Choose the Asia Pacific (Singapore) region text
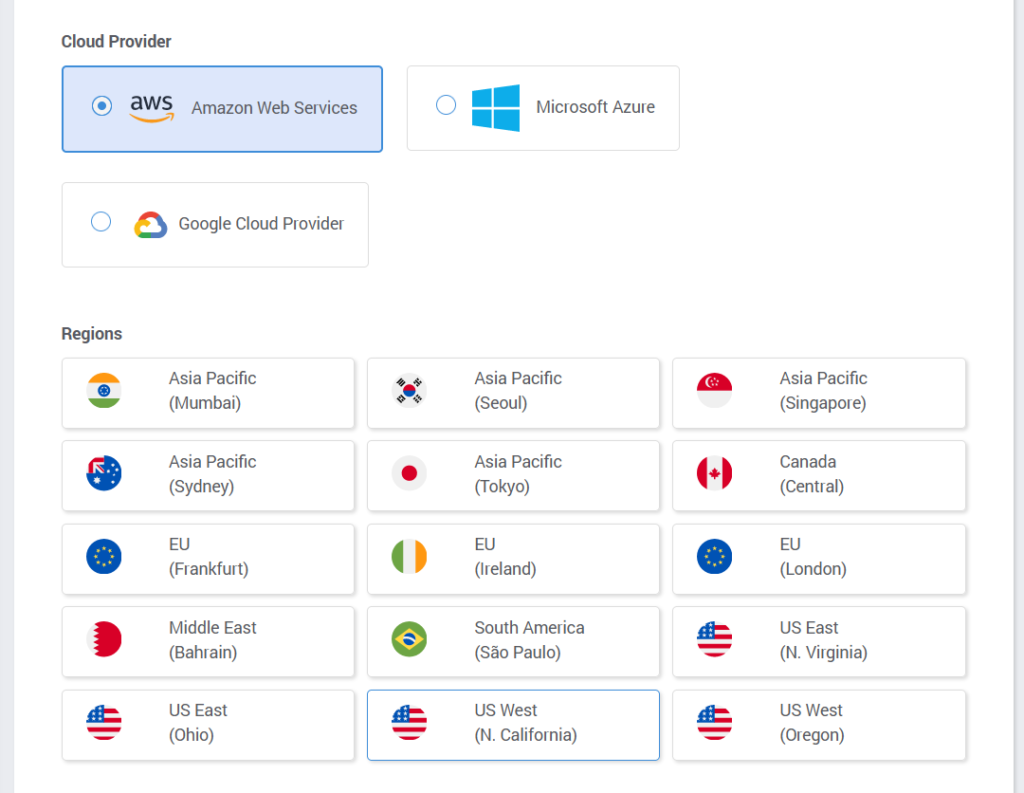The image size is (1024, 793). click(824, 391)
